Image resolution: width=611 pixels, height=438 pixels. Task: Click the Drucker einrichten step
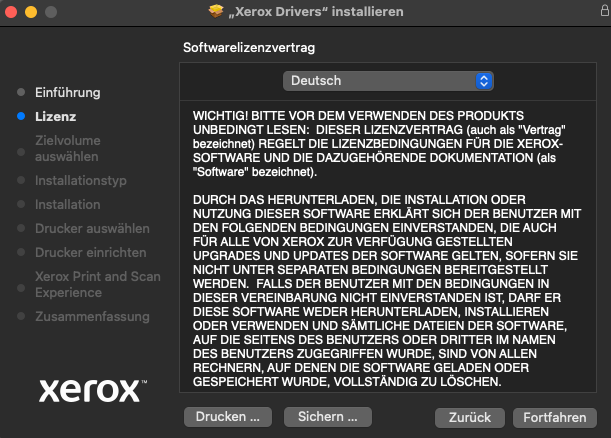(x=90, y=253)
